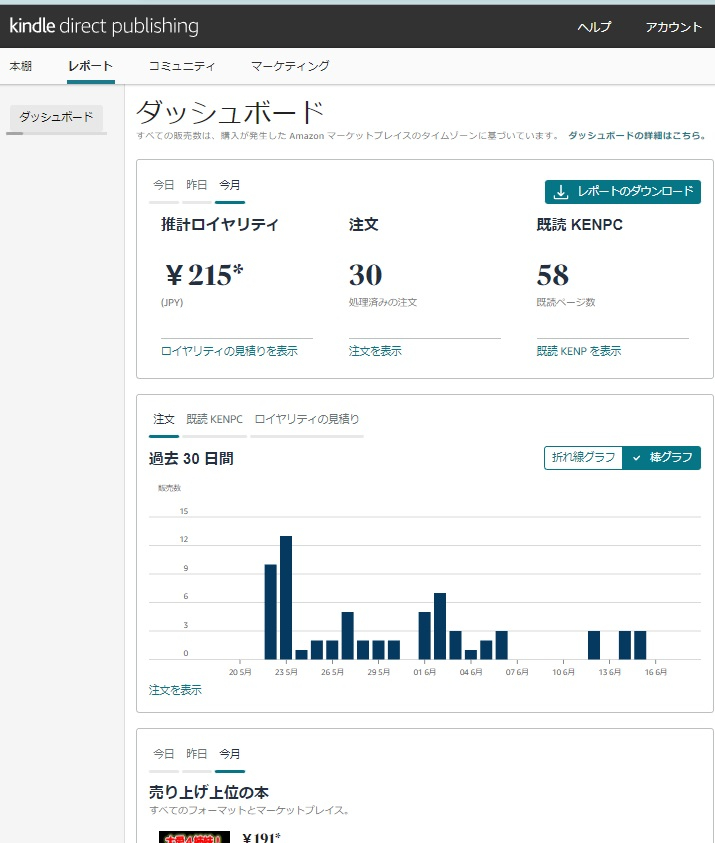Switch the chart to the 既読 KENPC tab
The width and height of the screenshot is (715, 843).
click(214, 419)
